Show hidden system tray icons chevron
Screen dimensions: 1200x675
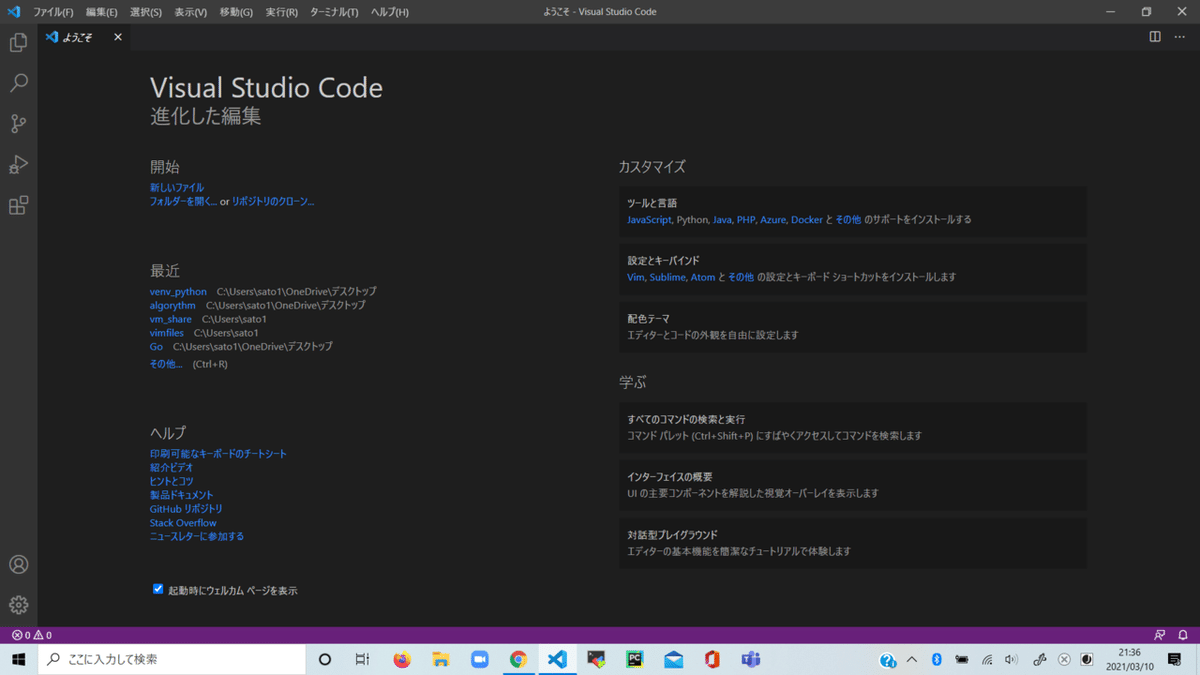coord(912,659)
